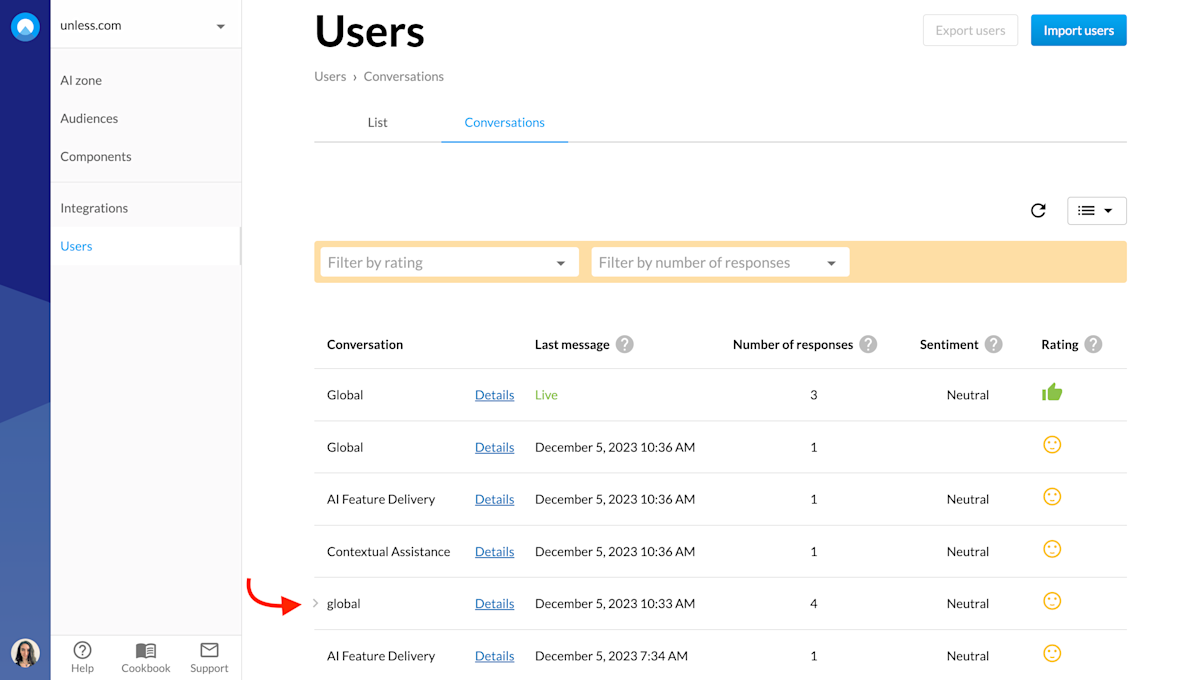Screen dimensions: 1200x680
Task: Click smiley rating for Global 10:36 AM row
Action: (x=1052, y=445)
